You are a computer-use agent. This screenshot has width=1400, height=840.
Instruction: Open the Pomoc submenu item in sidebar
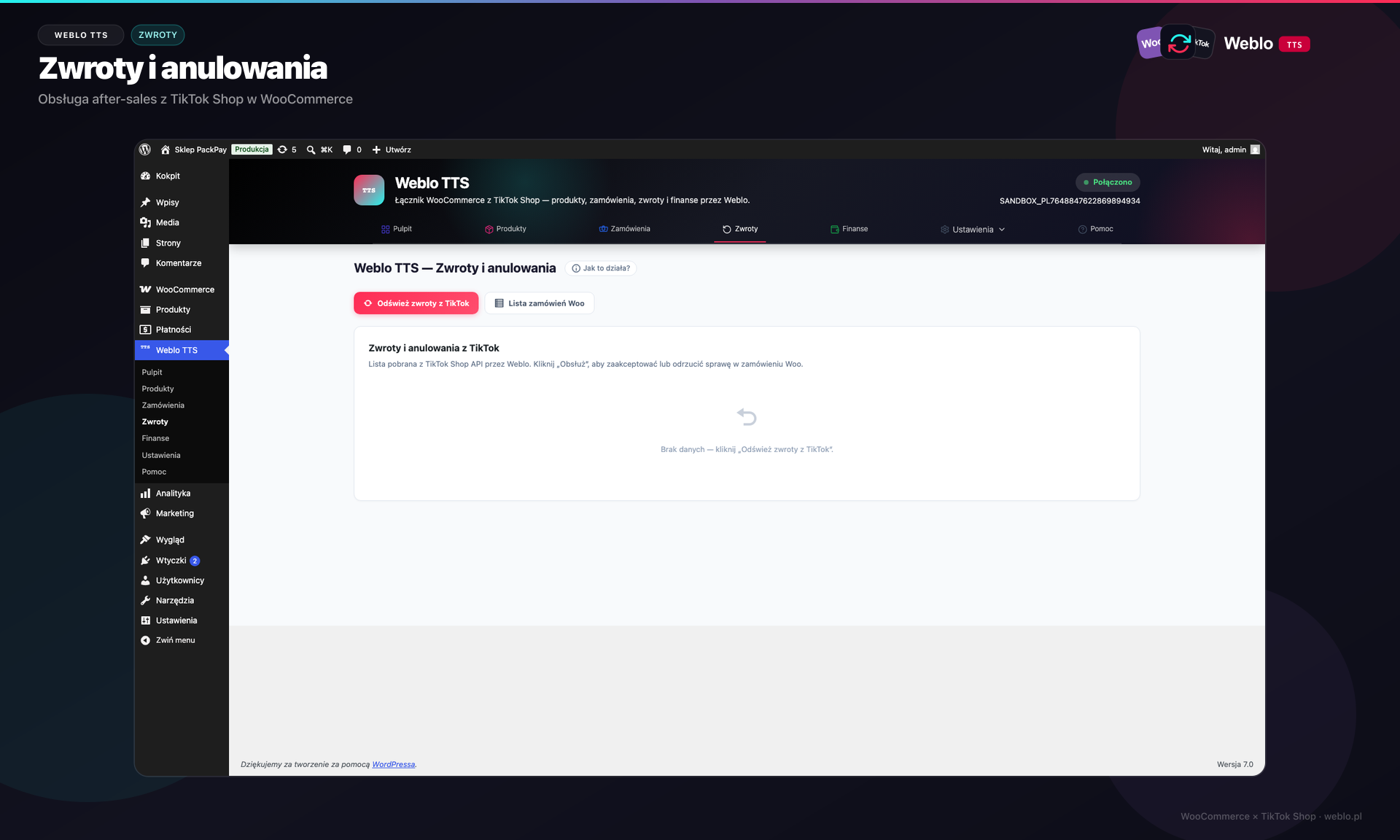pyautogui.click(x=154, y=472)
